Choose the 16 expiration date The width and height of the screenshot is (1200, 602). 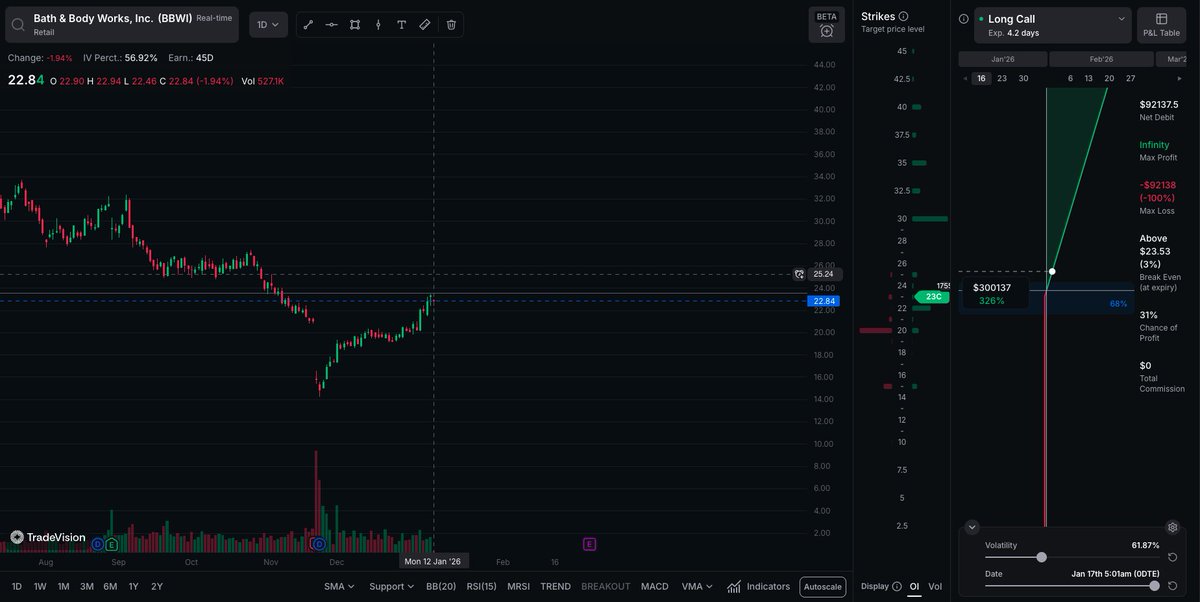pos(981,78)
